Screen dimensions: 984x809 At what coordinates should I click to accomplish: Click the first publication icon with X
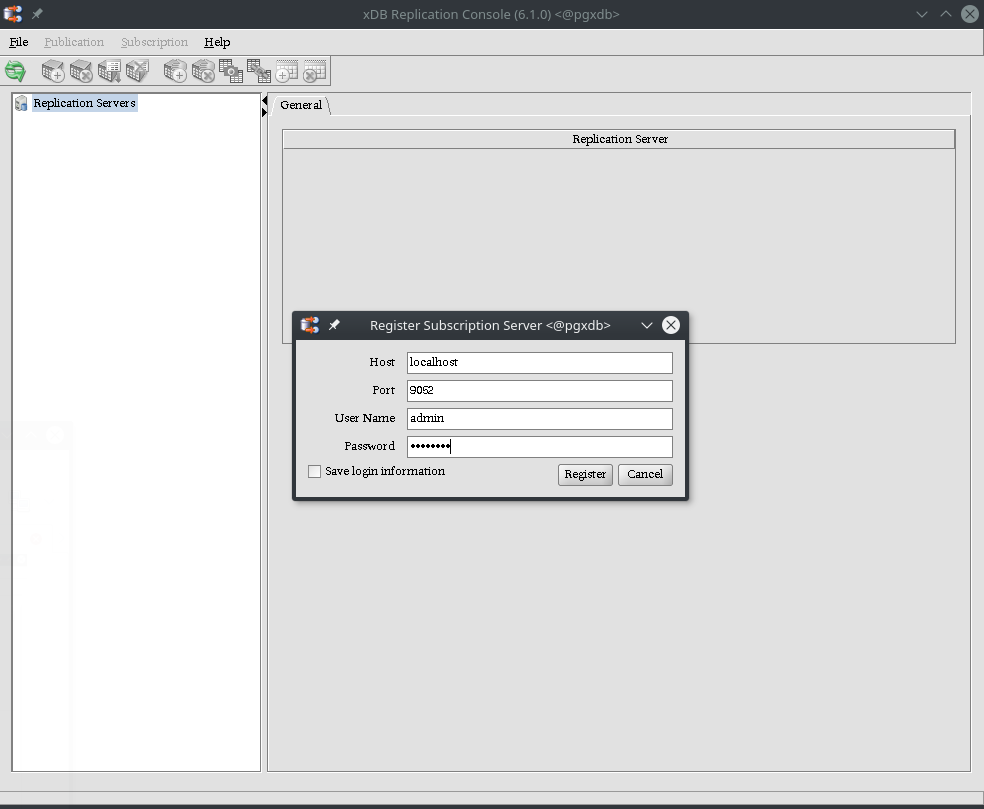point(81,71)
